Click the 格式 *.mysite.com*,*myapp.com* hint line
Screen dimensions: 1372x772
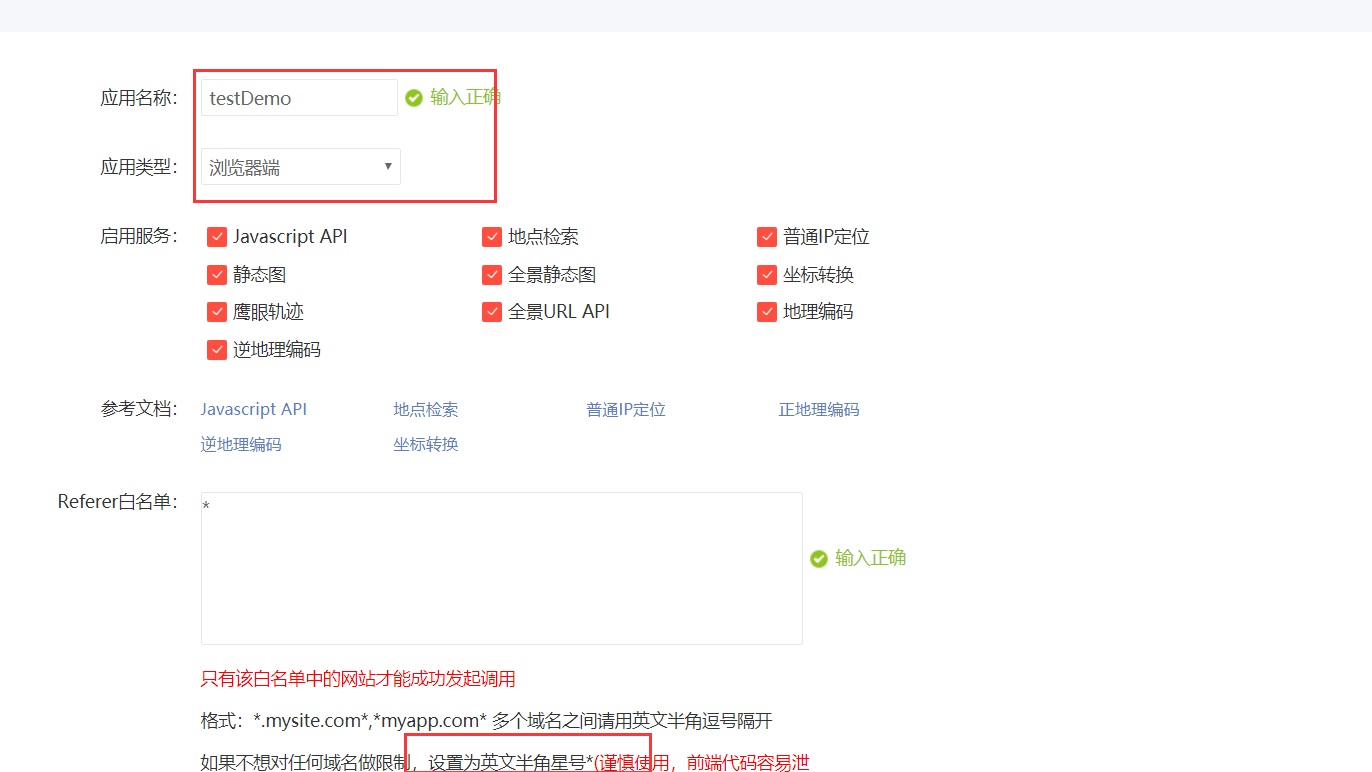pos(487,722)
